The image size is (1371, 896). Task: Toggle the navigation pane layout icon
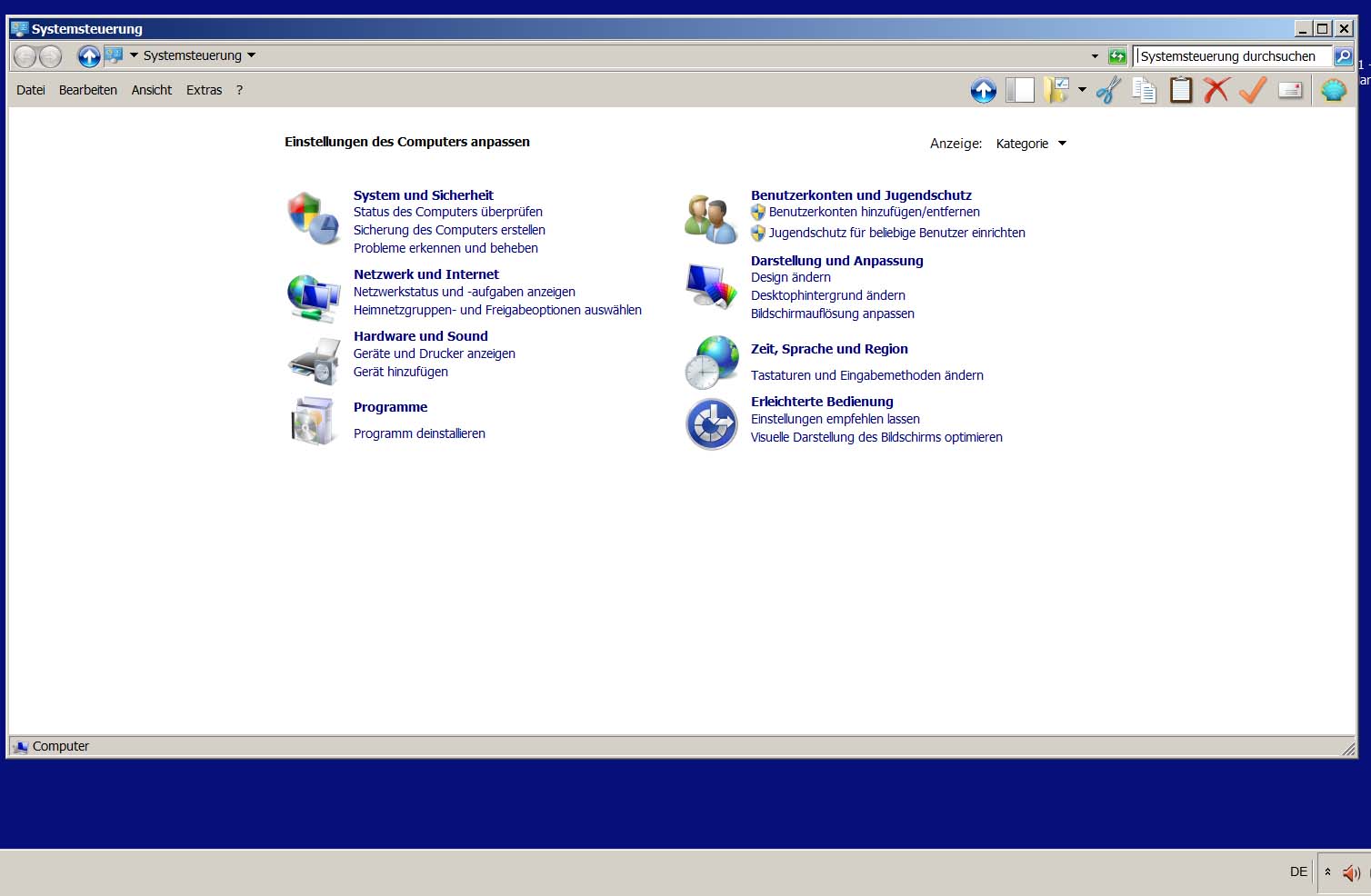(1019, 90)
